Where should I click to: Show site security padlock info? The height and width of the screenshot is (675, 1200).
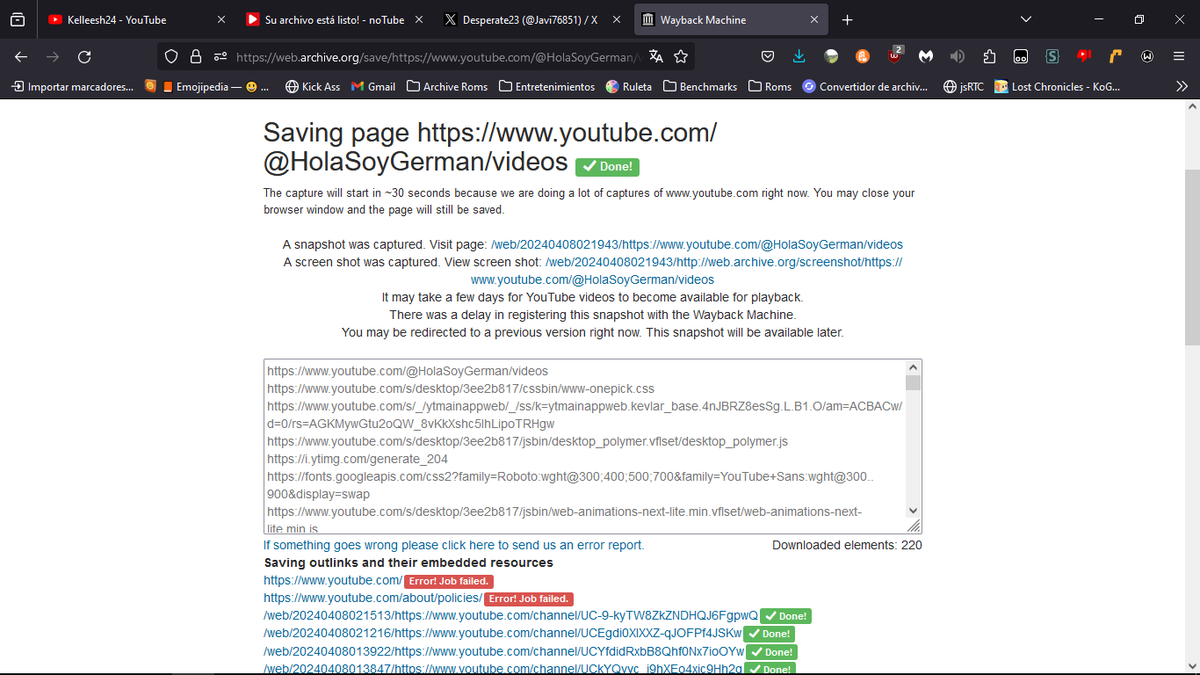(197, 57)
